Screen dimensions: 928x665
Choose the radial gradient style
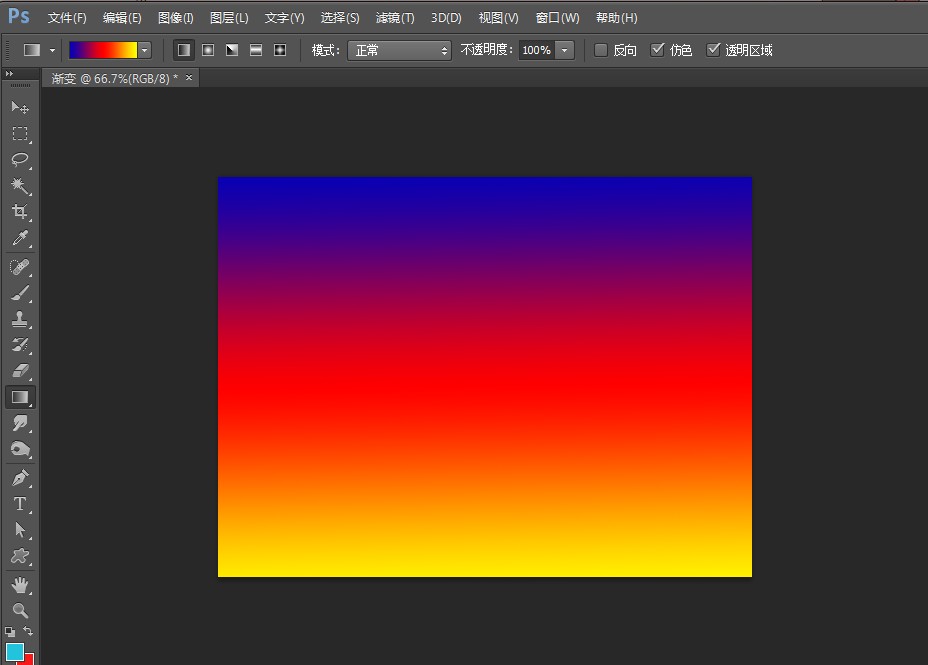coord(208,50)
